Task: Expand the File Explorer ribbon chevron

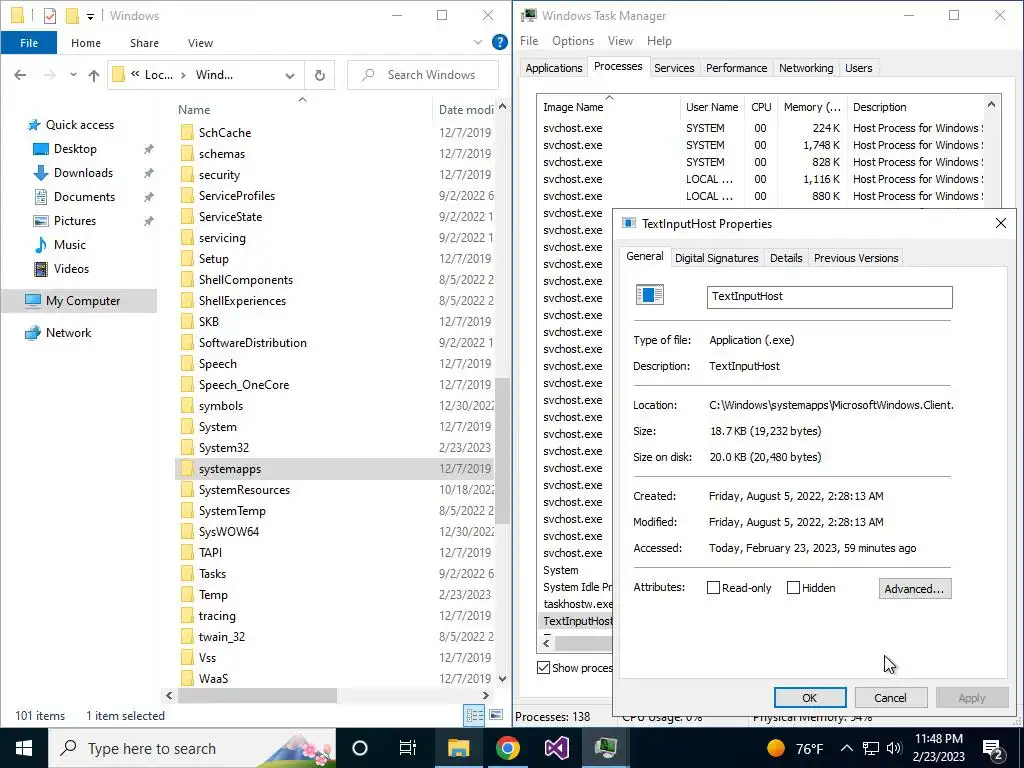Action: coord(477,42)
